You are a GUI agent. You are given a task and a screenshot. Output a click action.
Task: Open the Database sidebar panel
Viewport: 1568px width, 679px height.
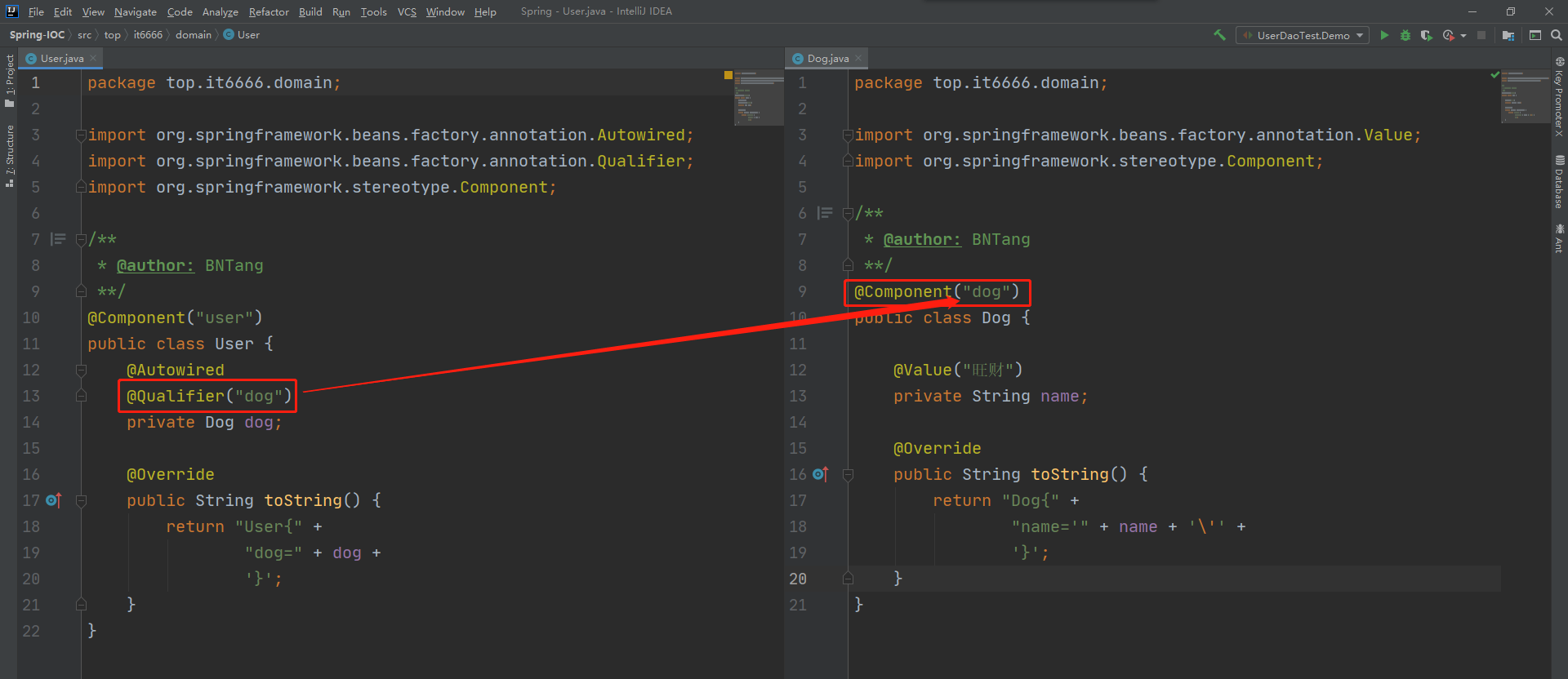tap(1559, 181)
